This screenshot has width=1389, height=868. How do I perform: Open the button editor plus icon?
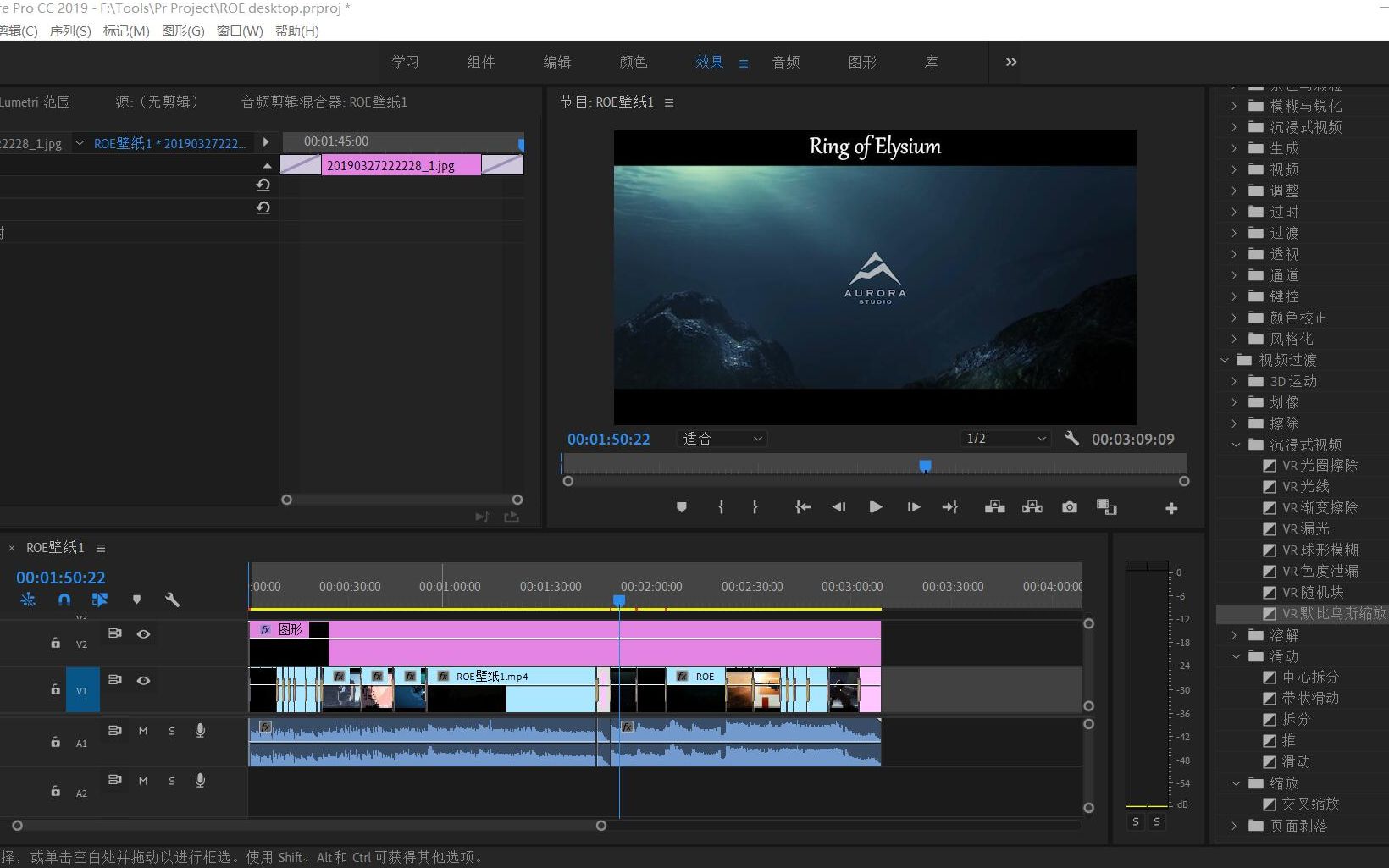pyautogui.click(x=1171, y=508)
